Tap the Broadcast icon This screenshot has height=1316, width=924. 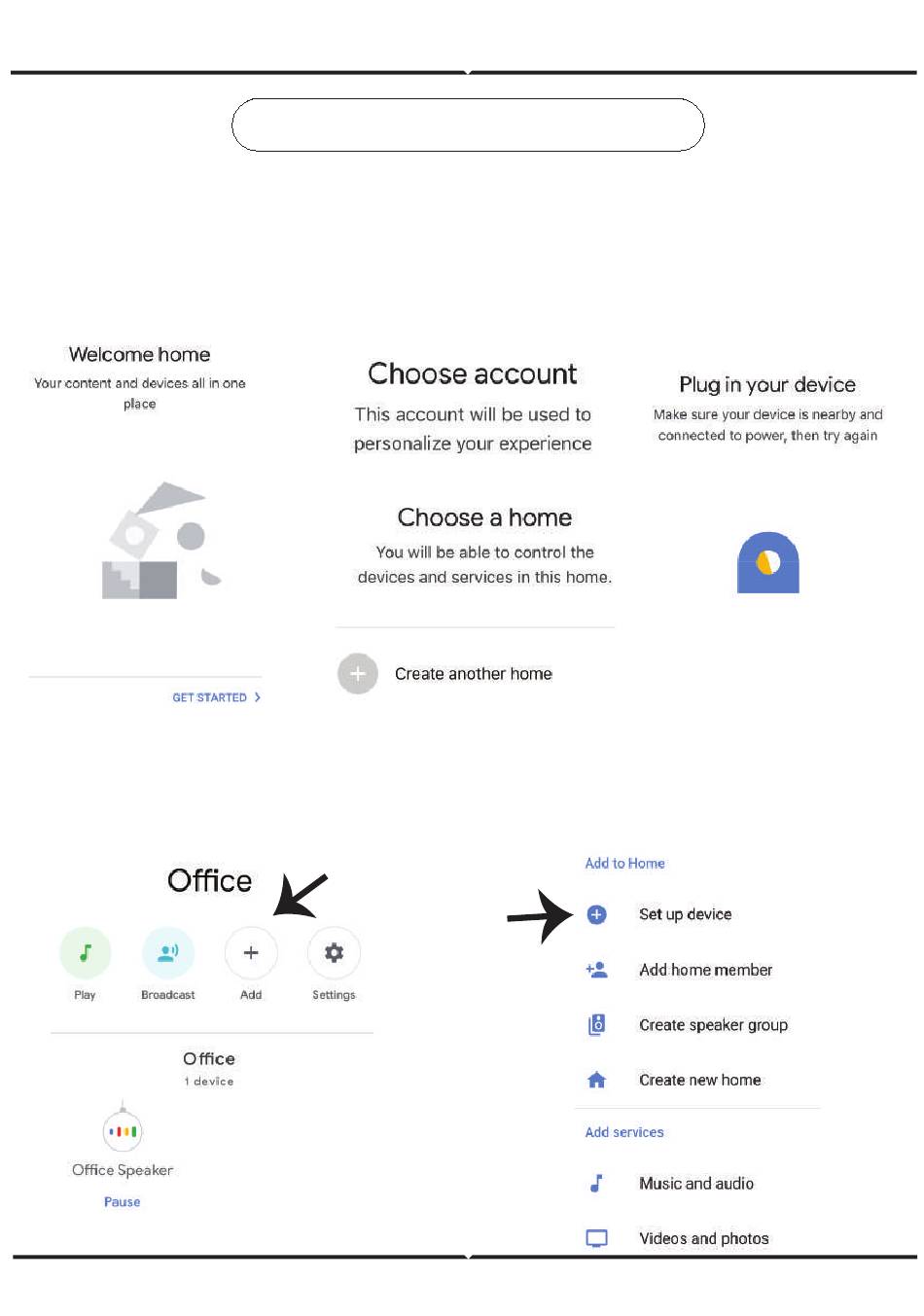(168, 953)
